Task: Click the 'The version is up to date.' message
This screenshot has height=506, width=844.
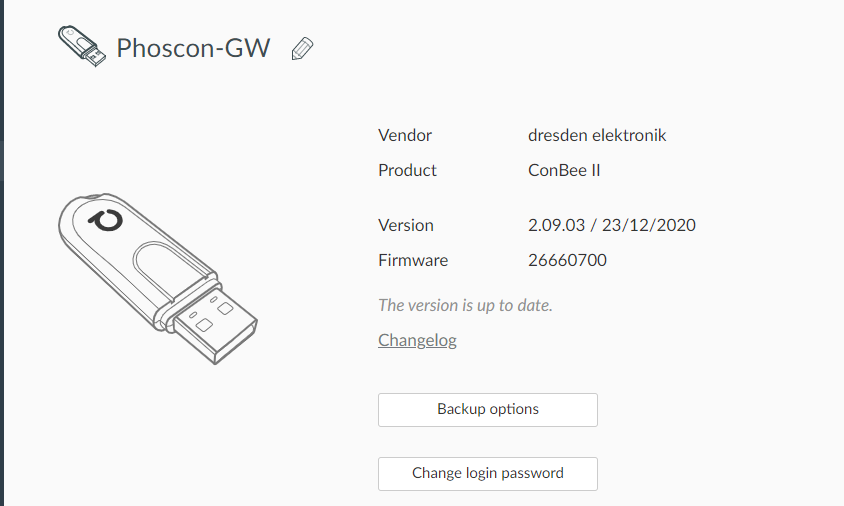Action: pos(465,305)
